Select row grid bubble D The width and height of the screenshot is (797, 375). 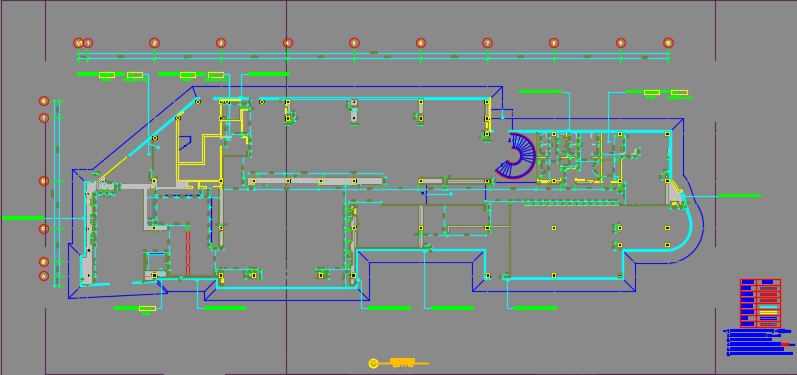pos(44,181)
